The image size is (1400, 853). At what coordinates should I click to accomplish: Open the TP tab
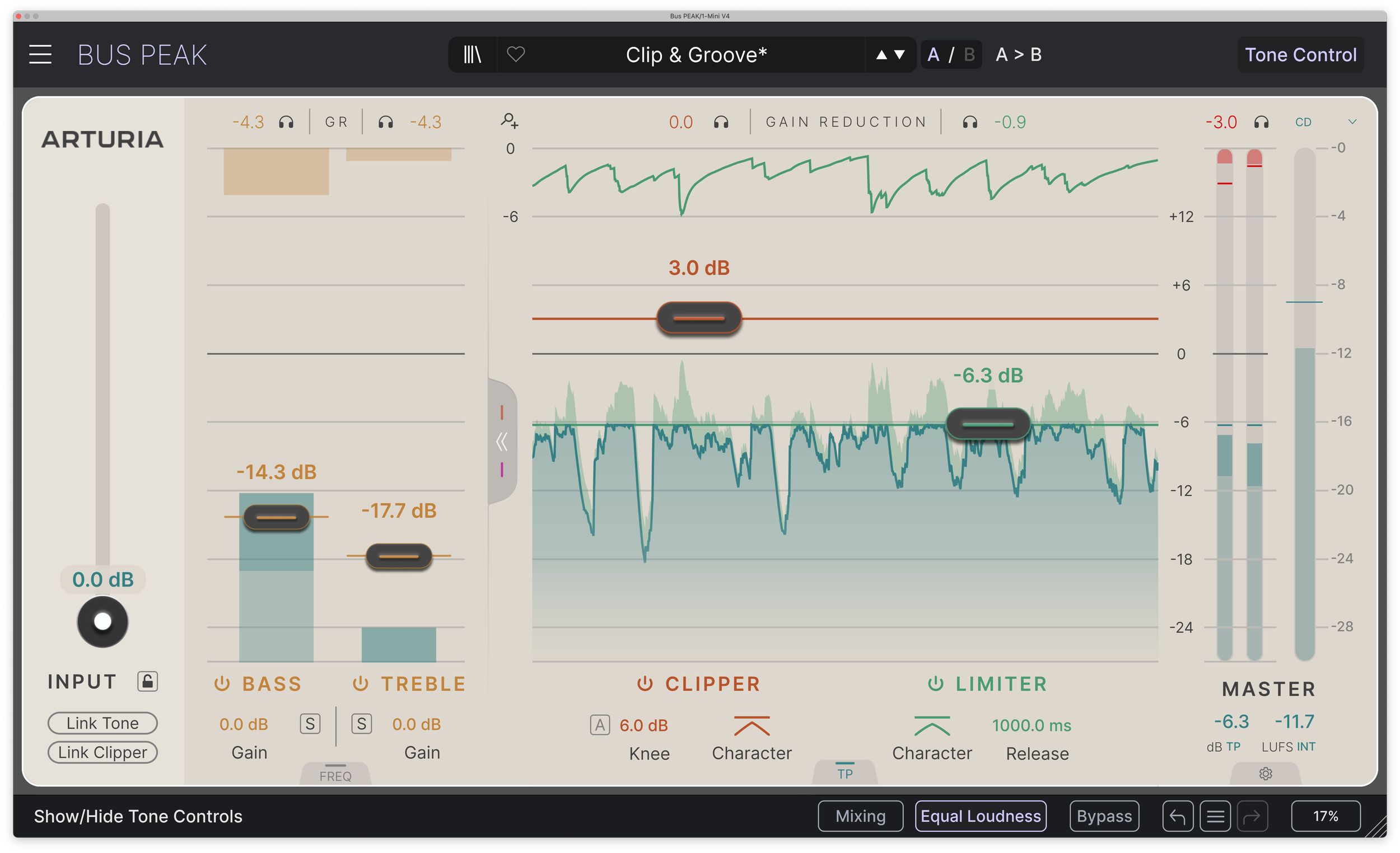844,772
